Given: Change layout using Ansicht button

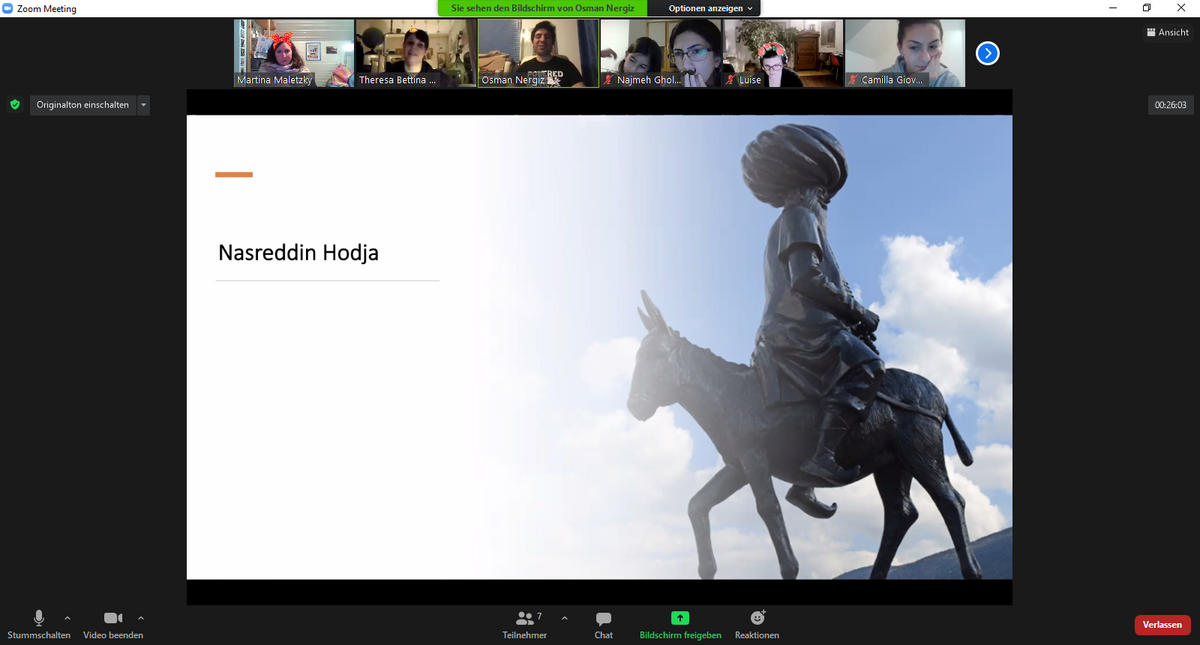Looking at the screenshot, I should pos(1167,32).
